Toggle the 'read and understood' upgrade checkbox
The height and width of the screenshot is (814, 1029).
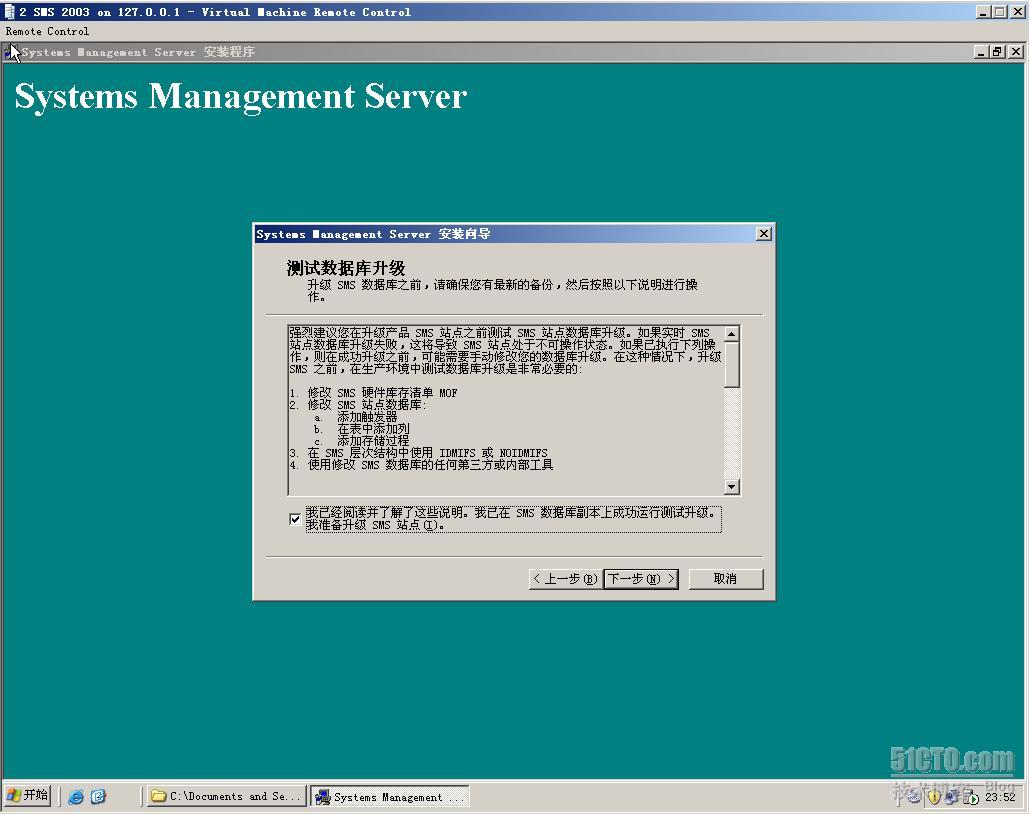click(x=295, y=519)
